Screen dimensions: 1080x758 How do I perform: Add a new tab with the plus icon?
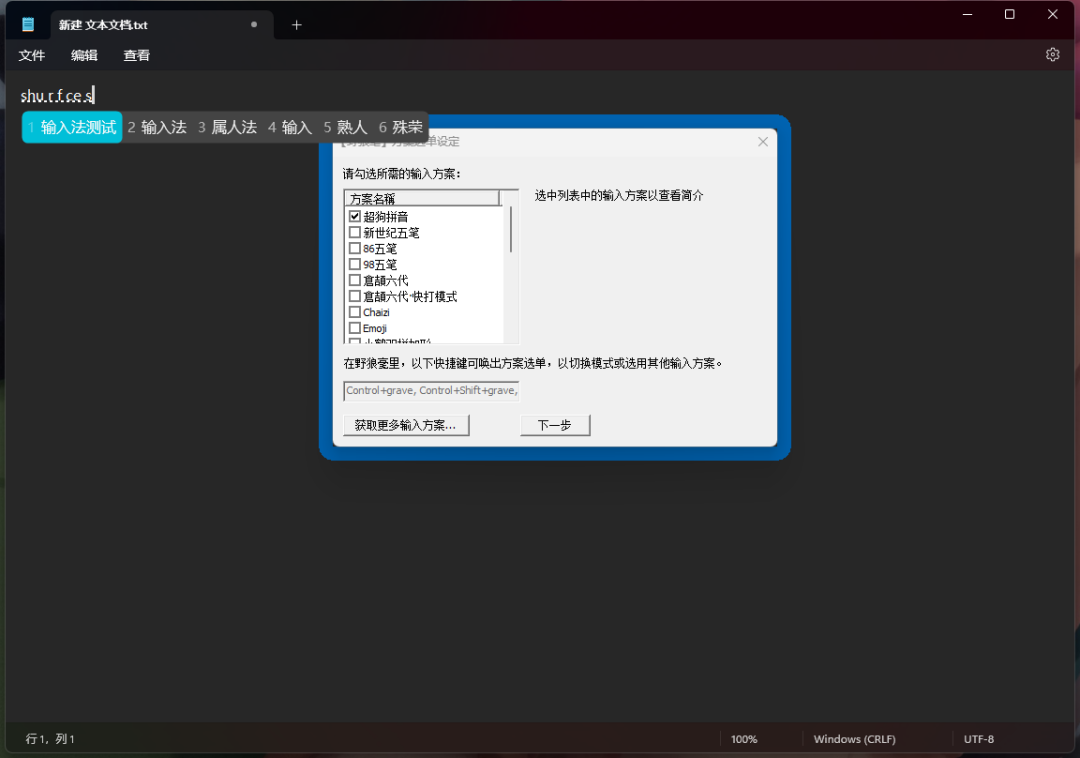(296, 25)
